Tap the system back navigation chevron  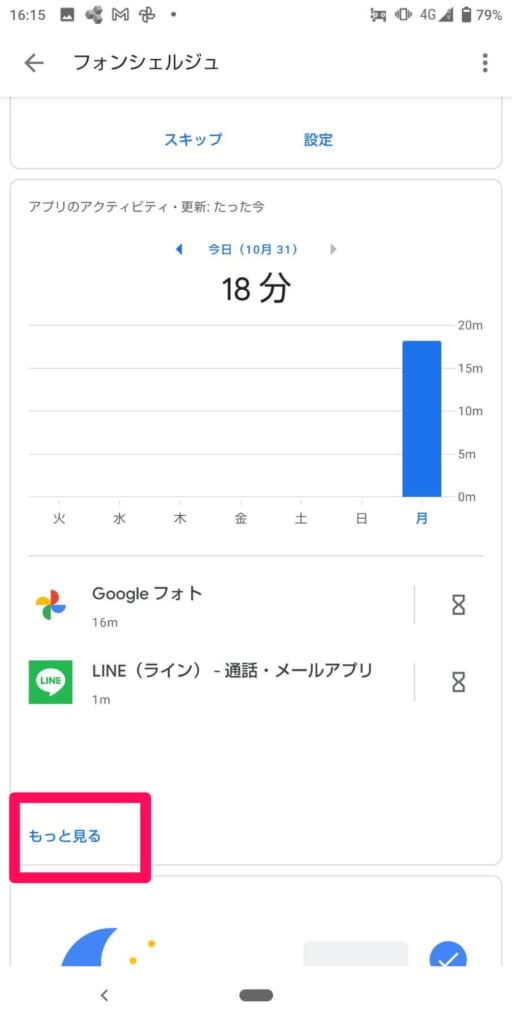pyautogui.click(x=104, y=995)
